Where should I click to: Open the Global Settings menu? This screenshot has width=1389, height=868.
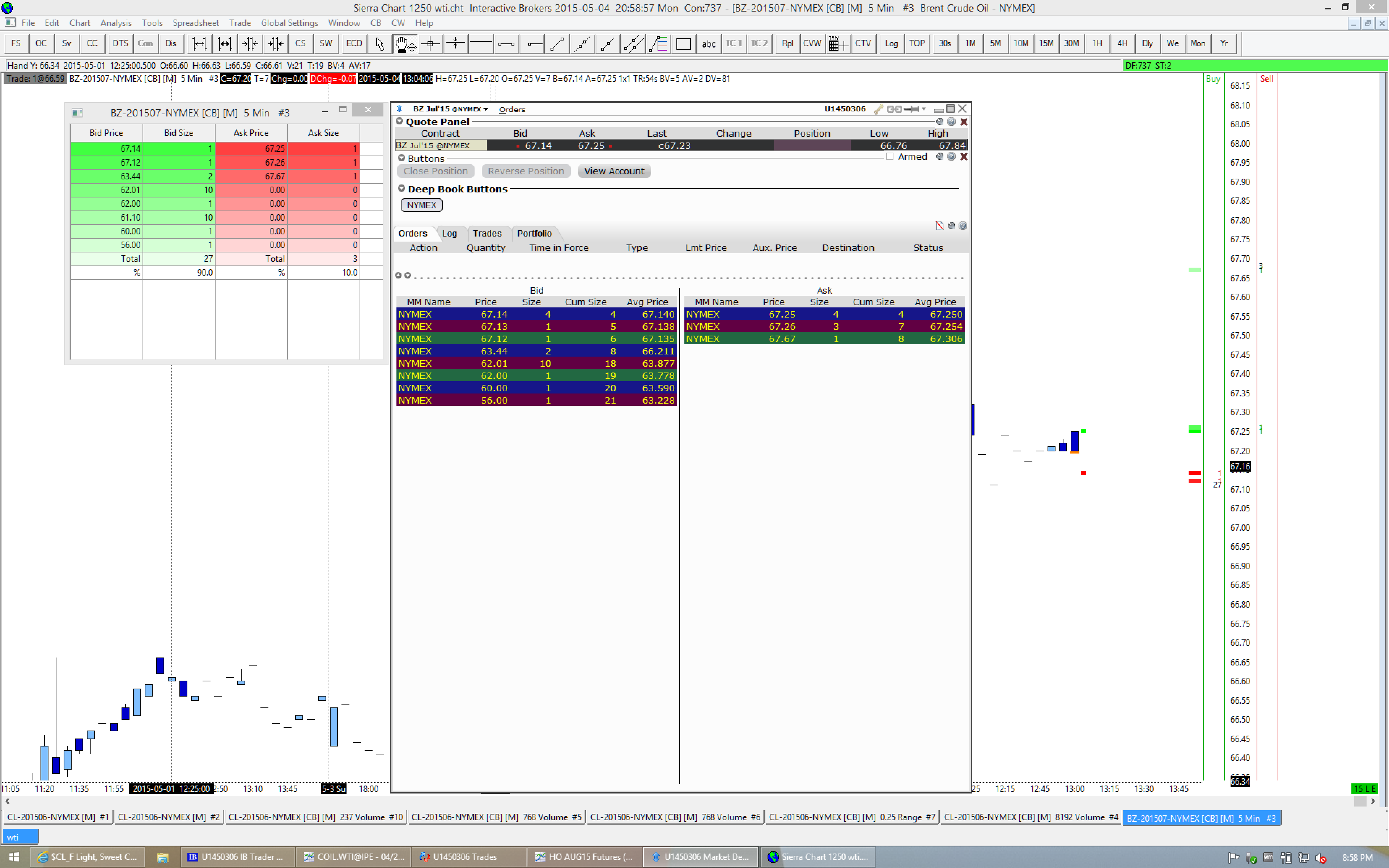point(289,23)
